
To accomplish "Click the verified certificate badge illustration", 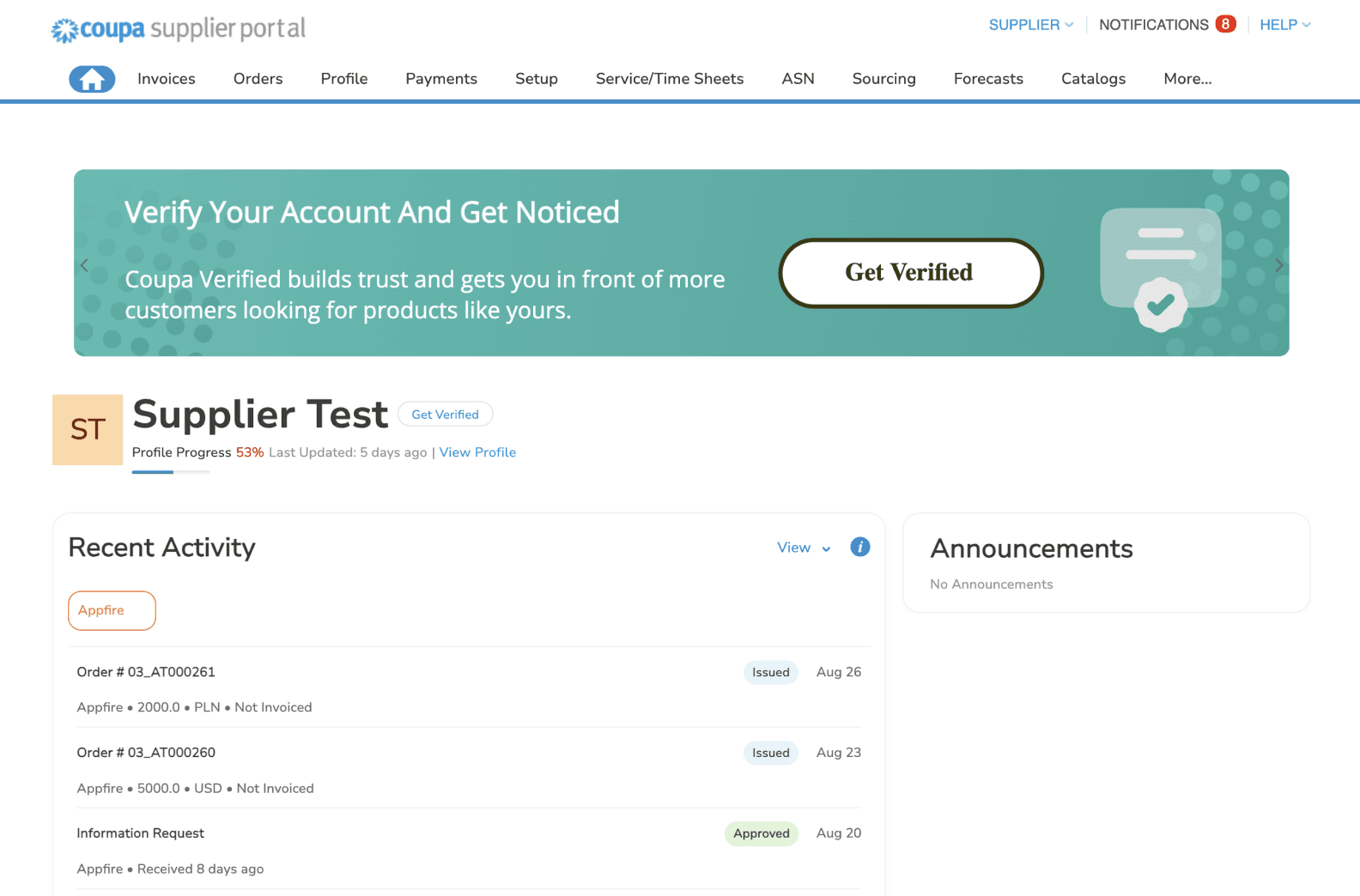I will (1161, 269).
